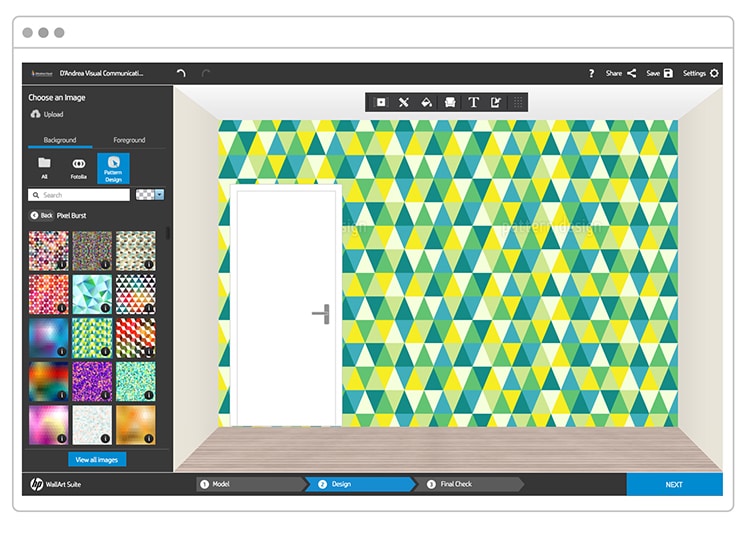
Task: Choose the red-orange hexagon pattern thumbnail
Action: pyautogui.click(x=49, y=295)
